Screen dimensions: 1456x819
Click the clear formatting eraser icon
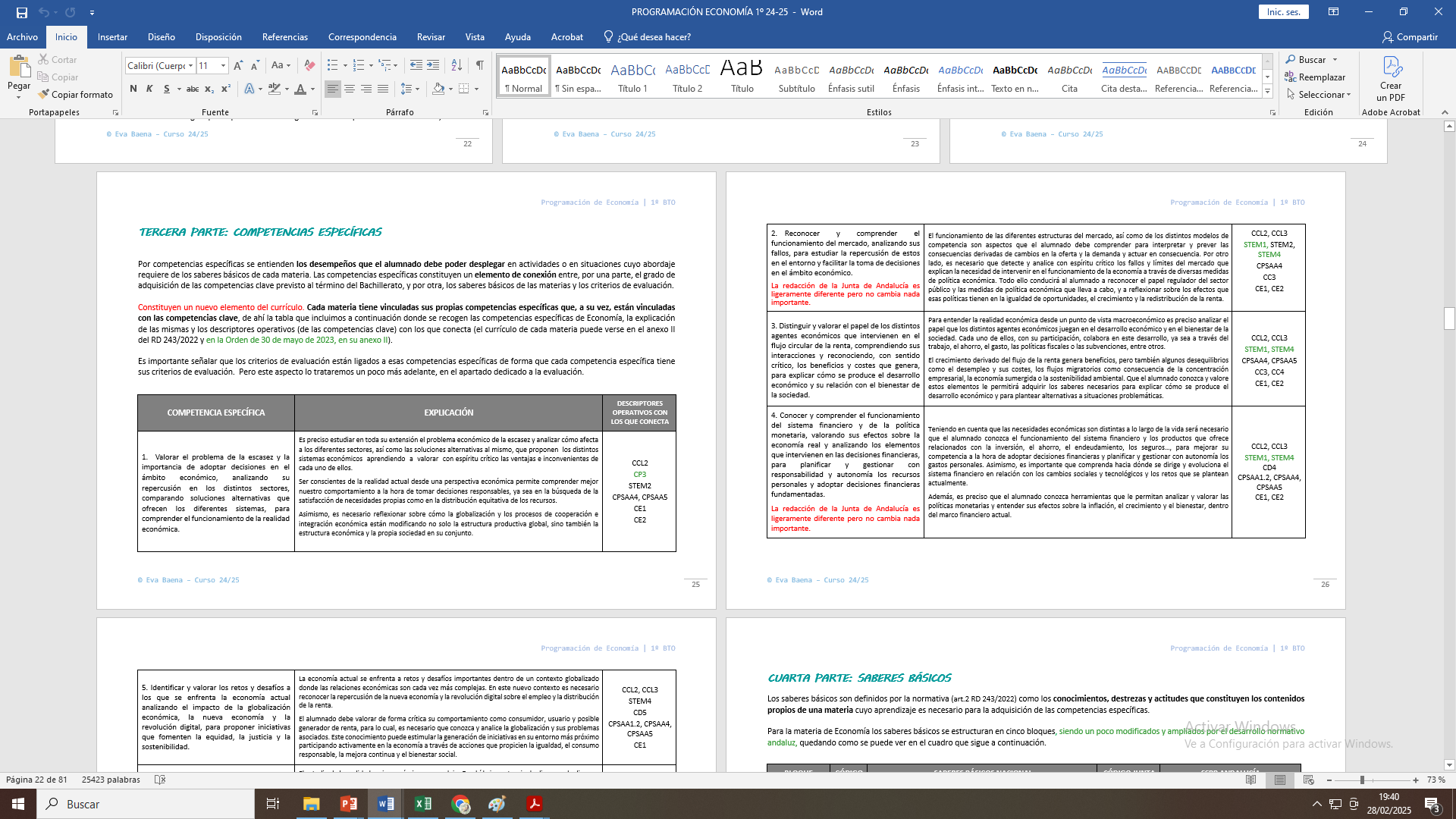point(309,66)
